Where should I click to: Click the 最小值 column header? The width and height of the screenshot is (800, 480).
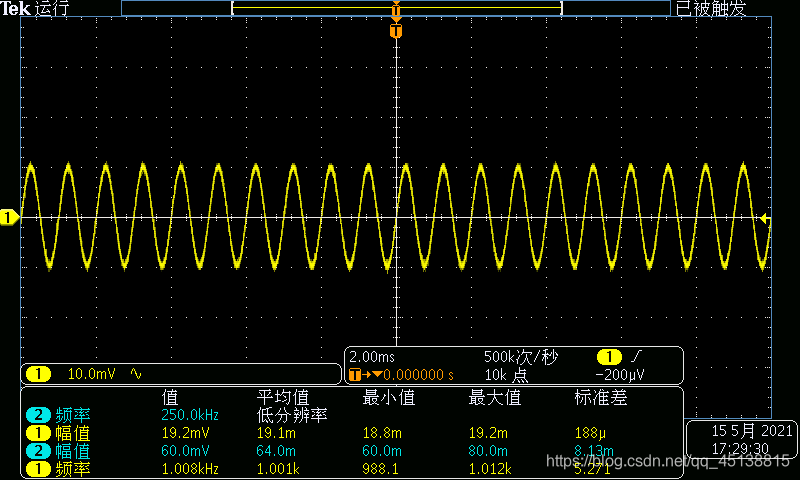389,397
